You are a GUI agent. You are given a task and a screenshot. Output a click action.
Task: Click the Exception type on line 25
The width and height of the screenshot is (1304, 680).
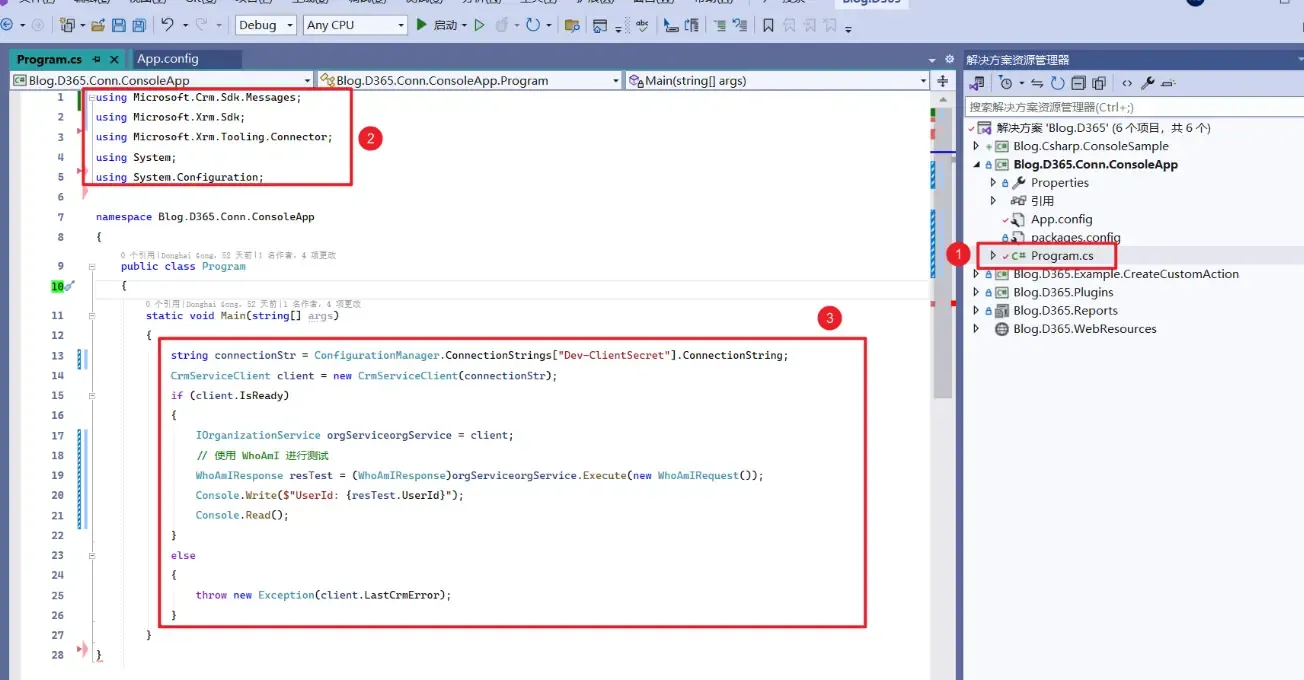286,595
